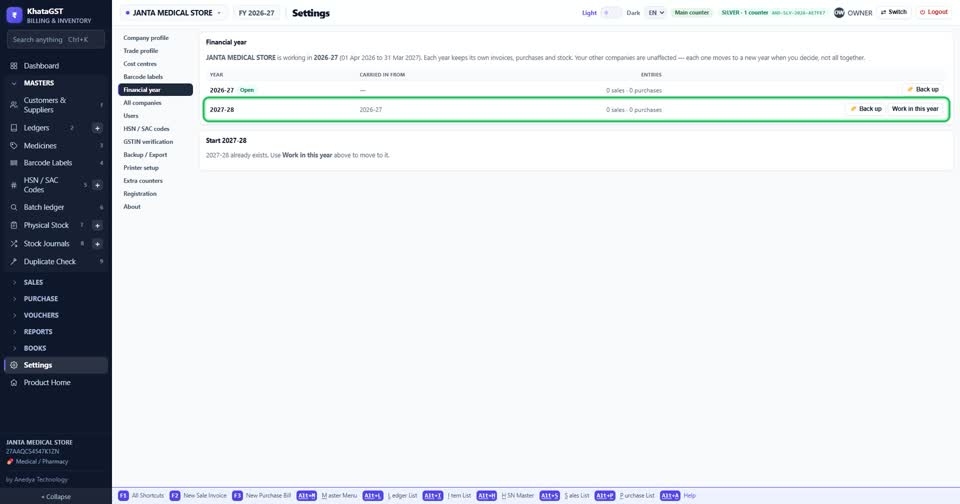The width and height of the screenshot is (960, 504).
Task: Add new Stock Journal plus icon
Action: [x=97, y=244]
